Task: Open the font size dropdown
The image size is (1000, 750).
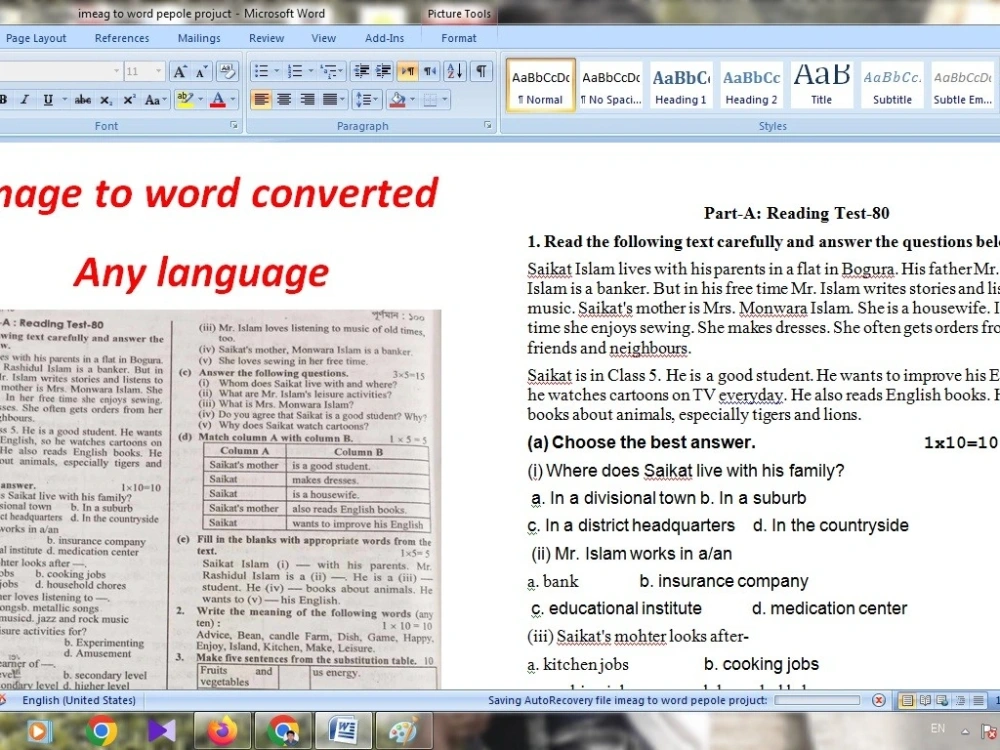Action: 159,71
